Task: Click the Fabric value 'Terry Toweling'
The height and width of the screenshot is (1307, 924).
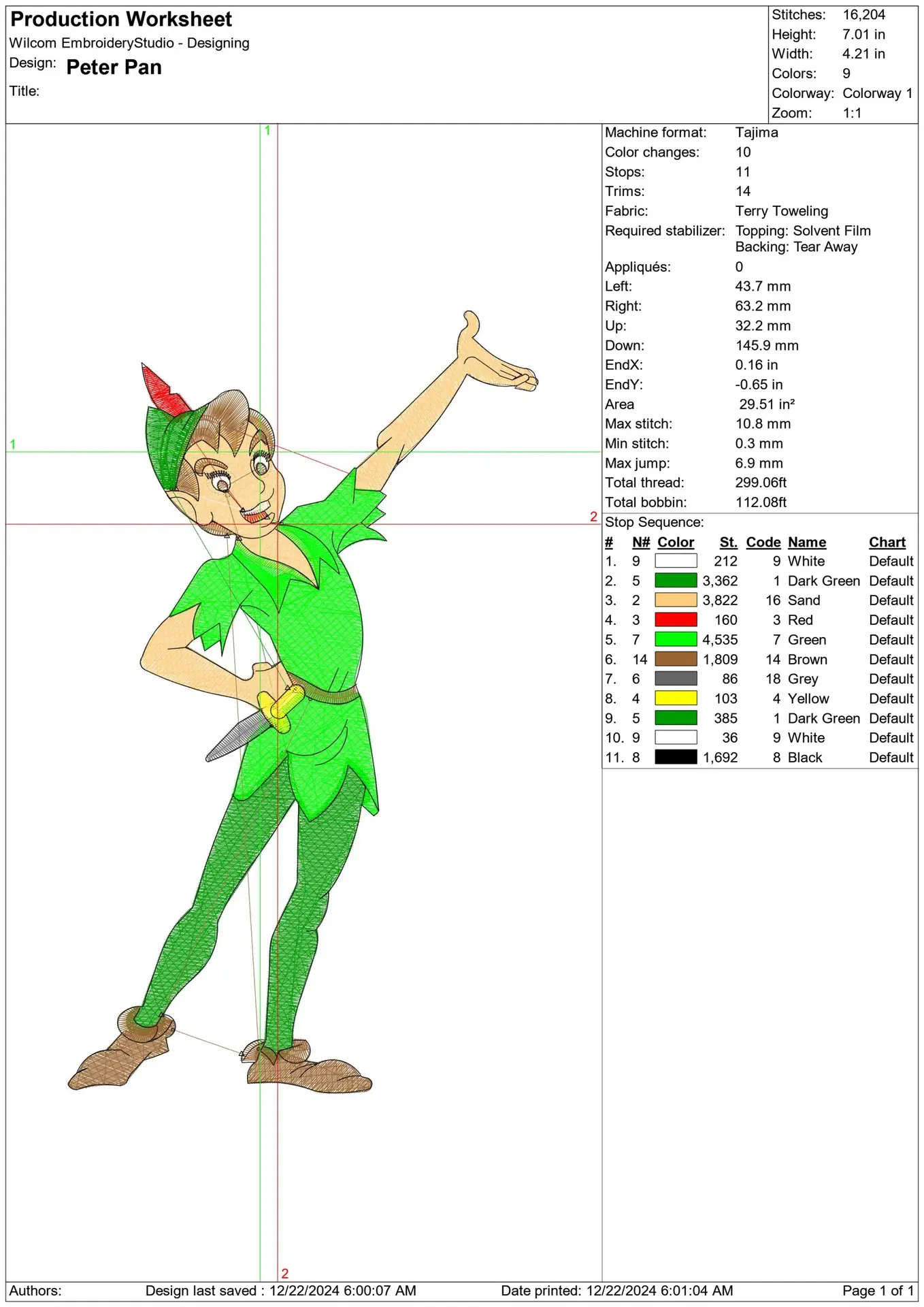Action: tap(782, 211)
